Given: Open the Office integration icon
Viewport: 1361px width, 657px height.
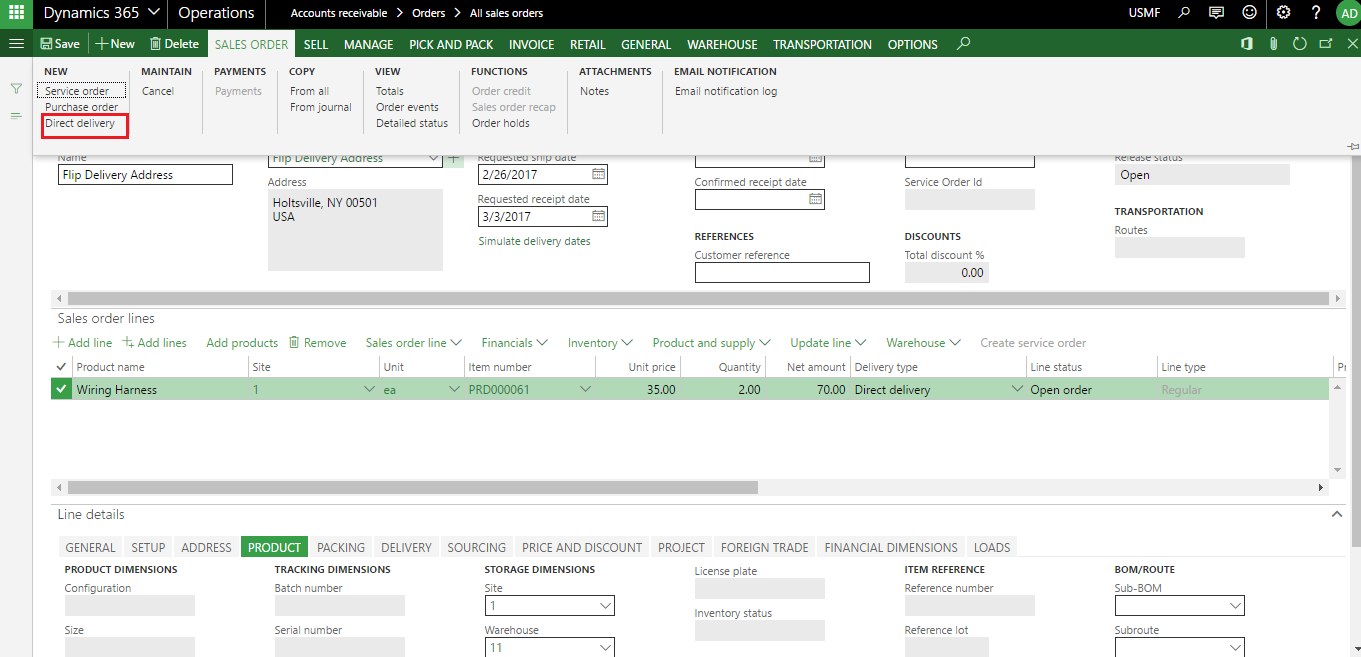Looking at the screenshot, I should point(1246,44).
